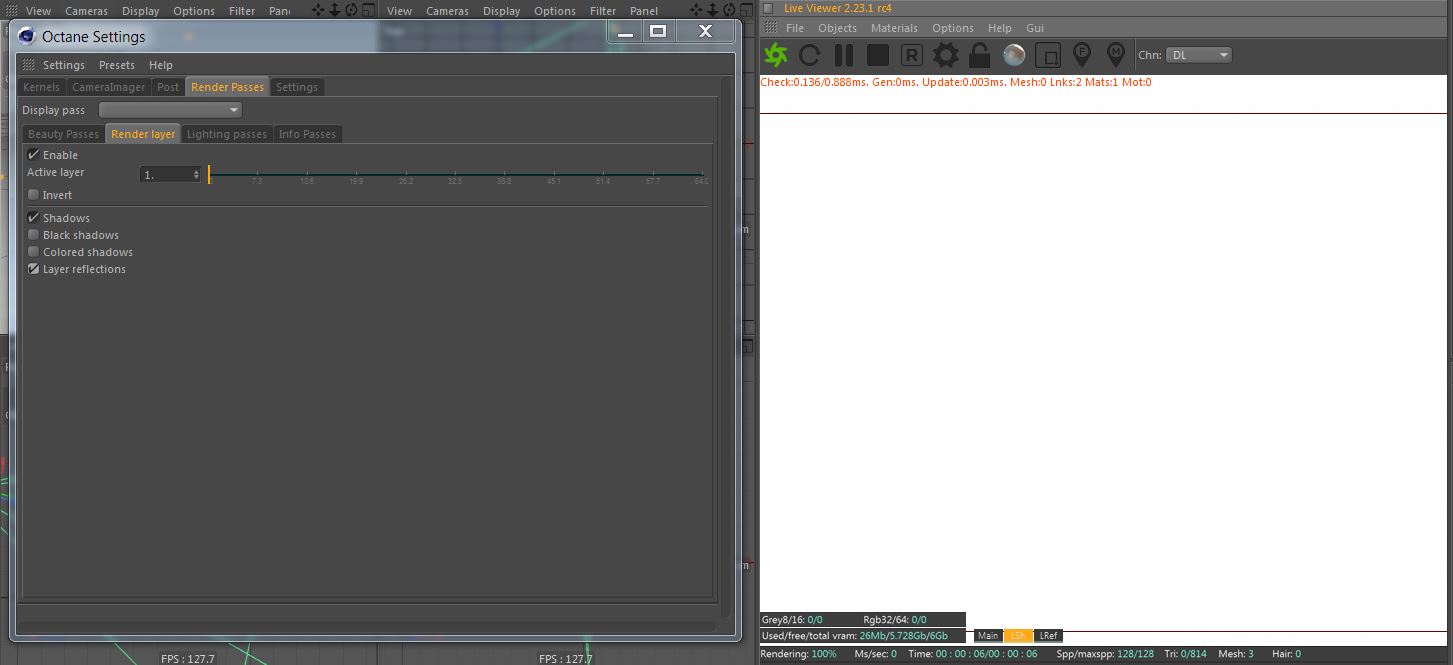Click the right viewport rotate camera icon

coord(730,10)
